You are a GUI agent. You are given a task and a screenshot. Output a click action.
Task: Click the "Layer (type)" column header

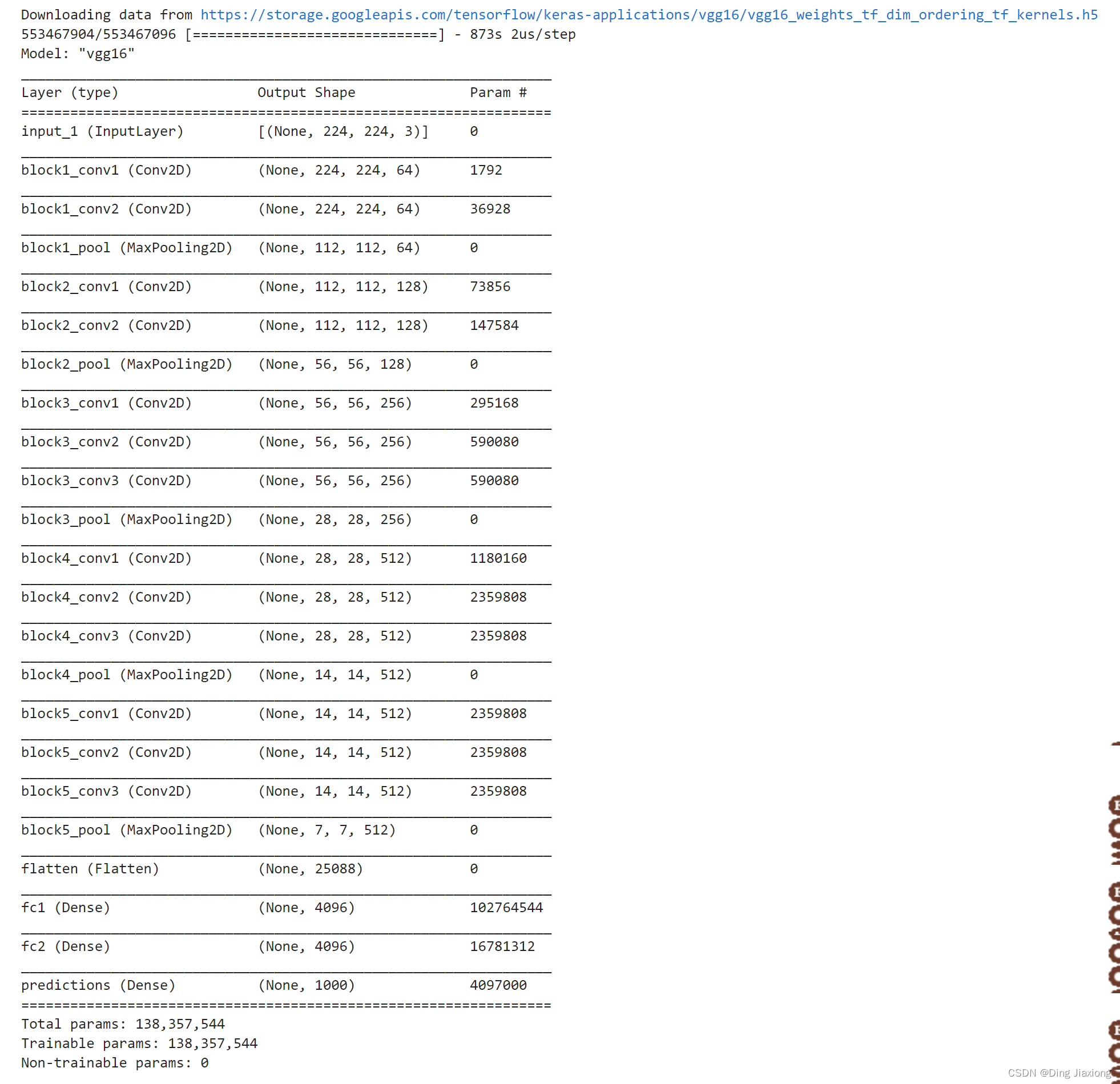tap(70, 92)
